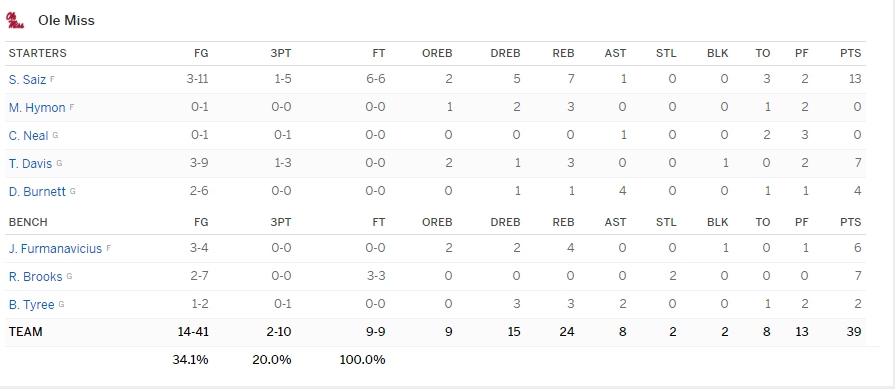Open B. Tyree player page
The image size is (895, 389).
click(x=31, y=305)
